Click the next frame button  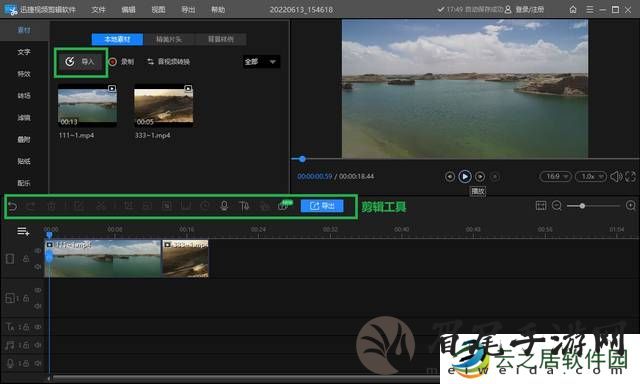(480, 177)
